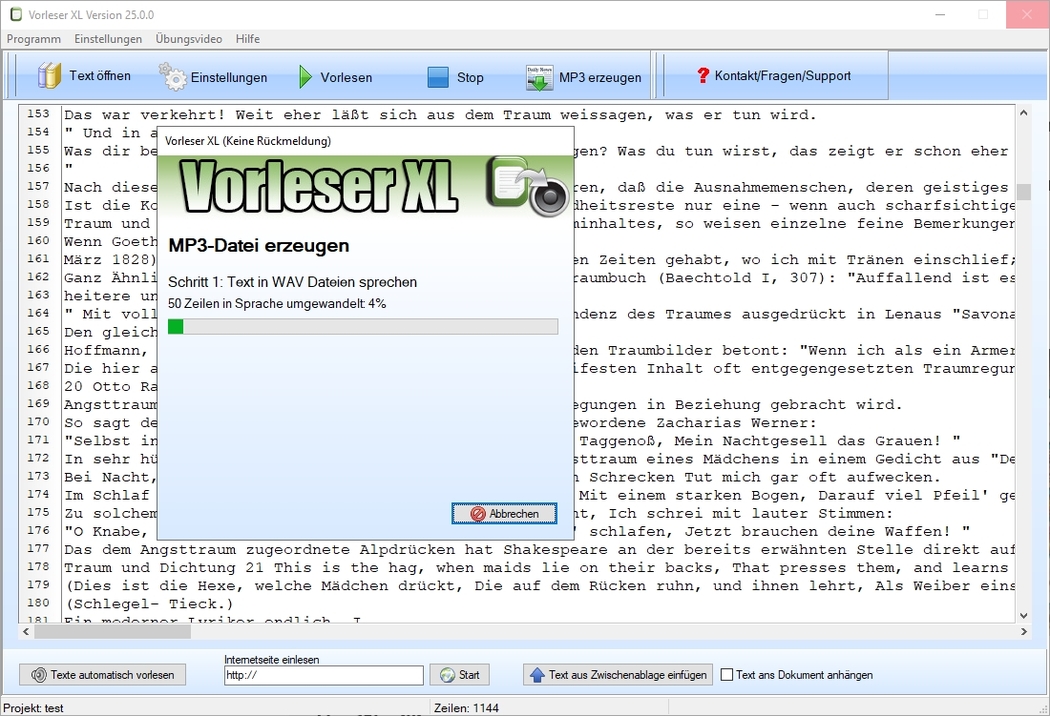Open Kontakt/Fragen/Support via the question mark icon

[702, 74]
